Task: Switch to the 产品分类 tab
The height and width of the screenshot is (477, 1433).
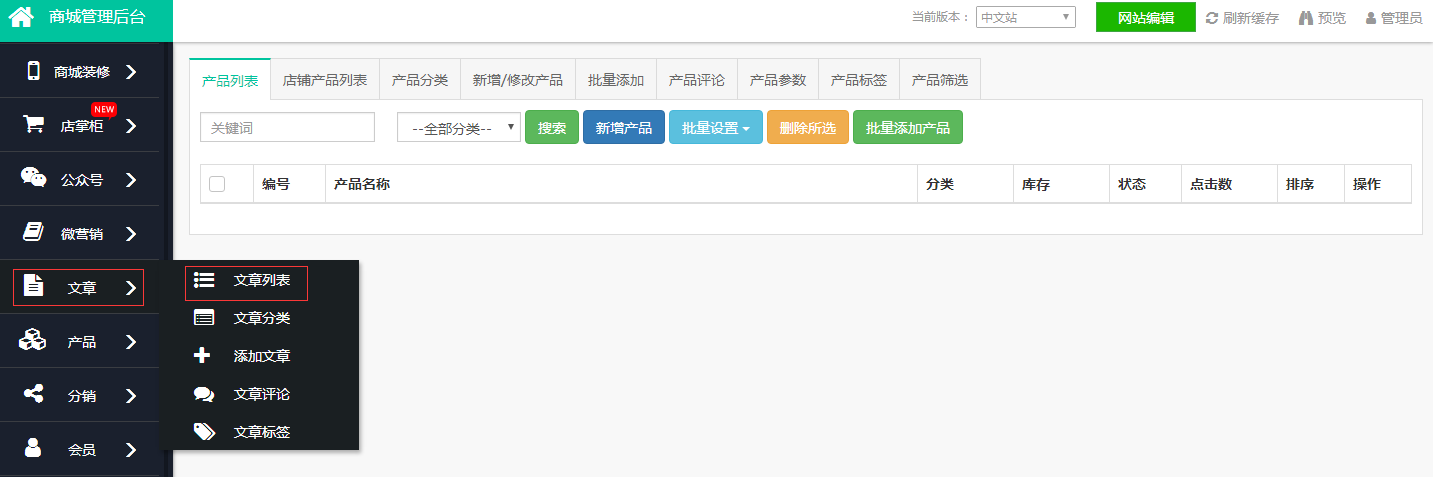Action: click(420, 80)
